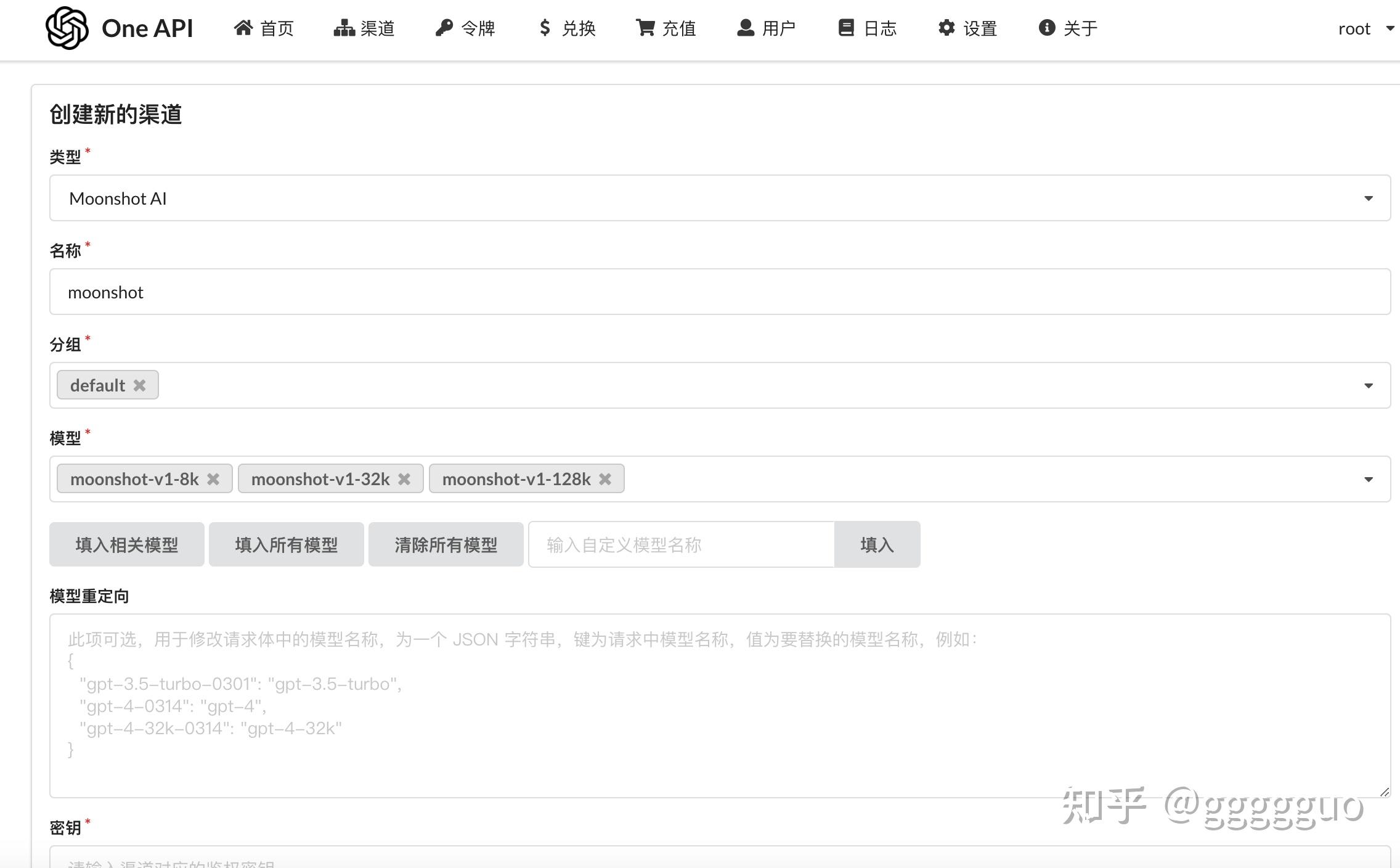Click the sitemap icon beside 渠道

pyautogui.click(x=344, y=28)
